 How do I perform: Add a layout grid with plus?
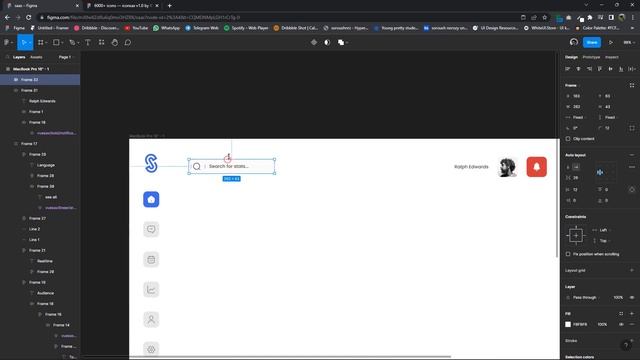(x=632, y=270)
